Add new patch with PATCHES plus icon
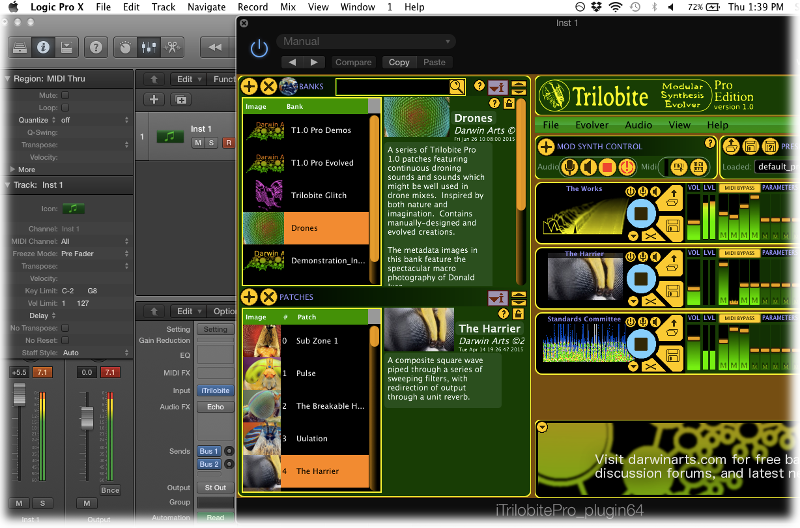 click(249, 296)
